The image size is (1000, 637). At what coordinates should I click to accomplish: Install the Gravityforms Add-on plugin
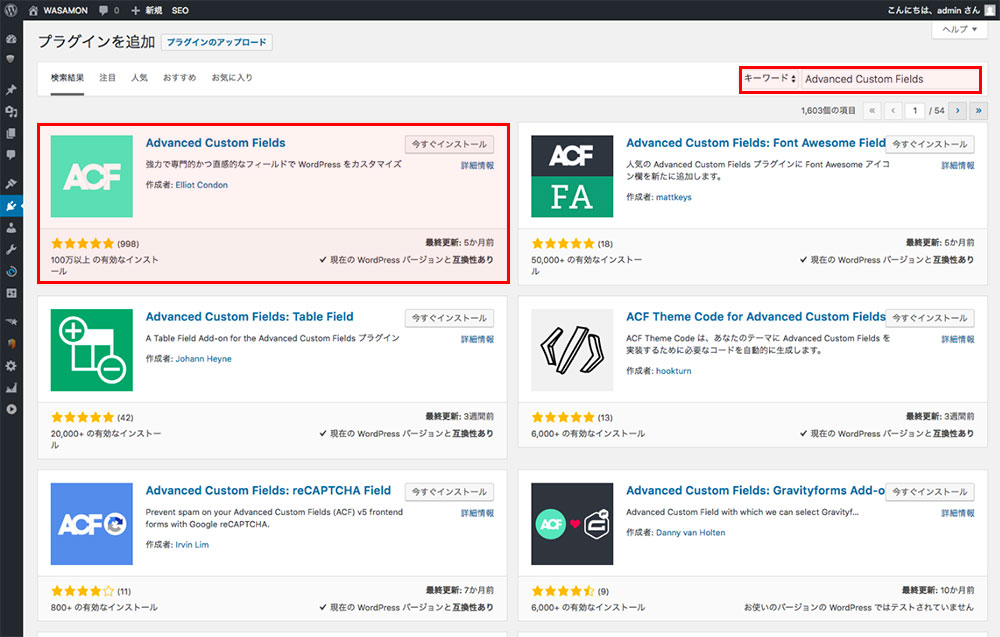[x=930, y=492]
